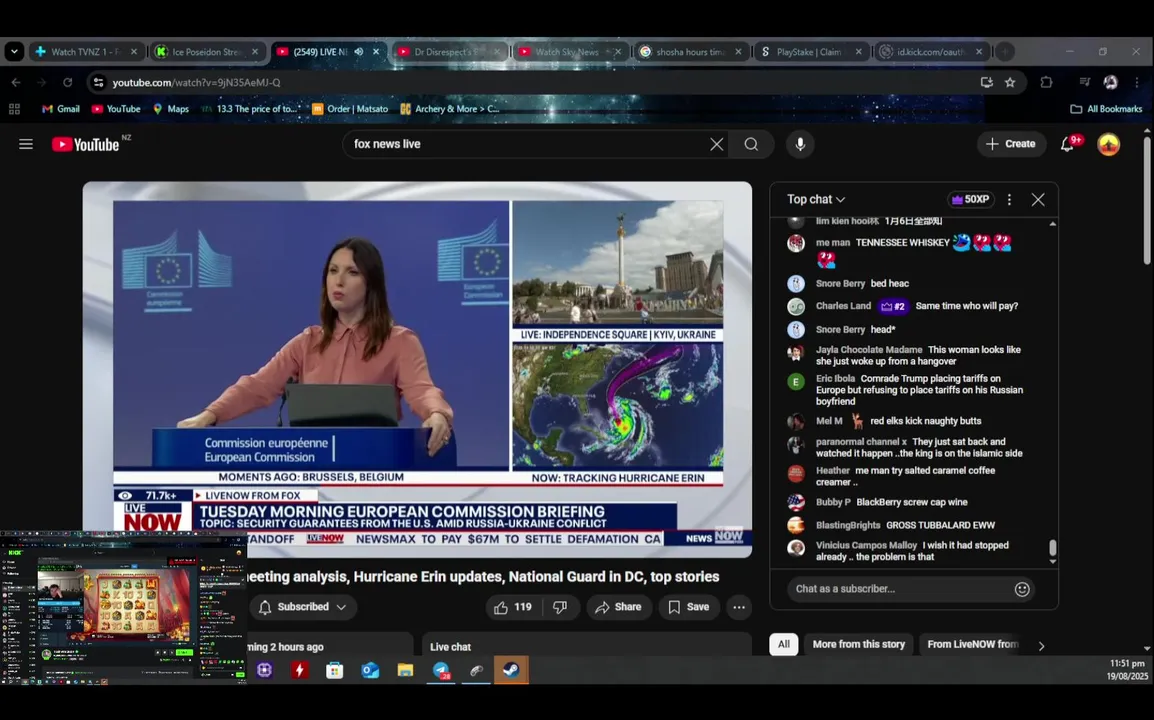Viewport: 1154px width, 720px height.
Task: Go to the YouTube home logo
Action: [x=85, y=144]
